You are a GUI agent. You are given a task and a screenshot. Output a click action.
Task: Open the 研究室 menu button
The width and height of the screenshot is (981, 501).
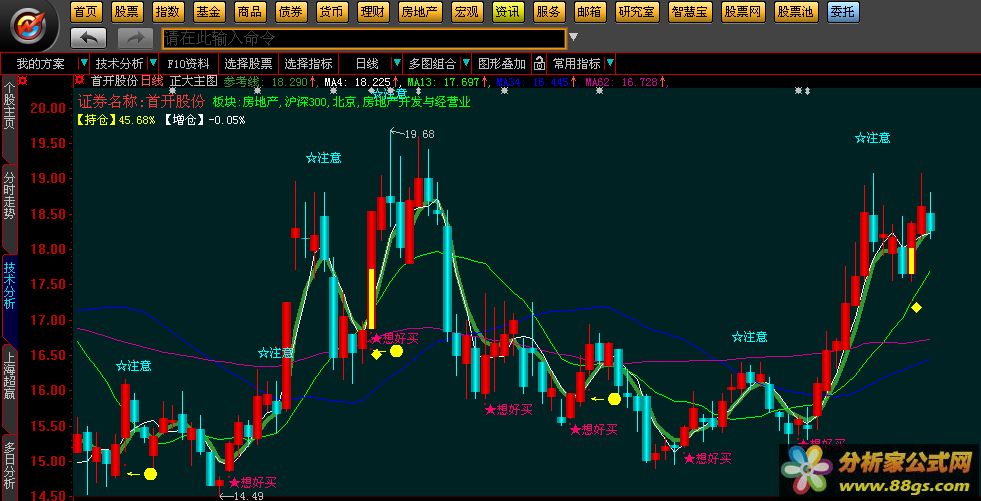coord(637,11)
